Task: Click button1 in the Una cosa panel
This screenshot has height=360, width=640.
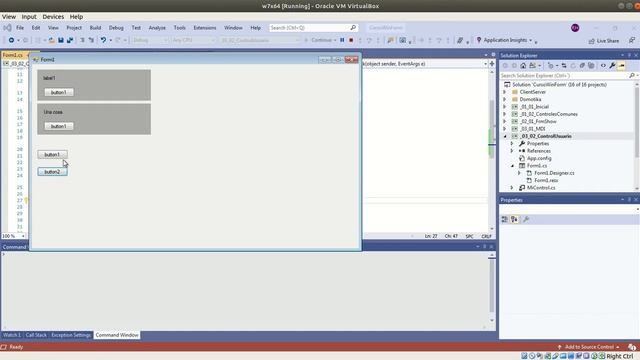Action: 59,126
